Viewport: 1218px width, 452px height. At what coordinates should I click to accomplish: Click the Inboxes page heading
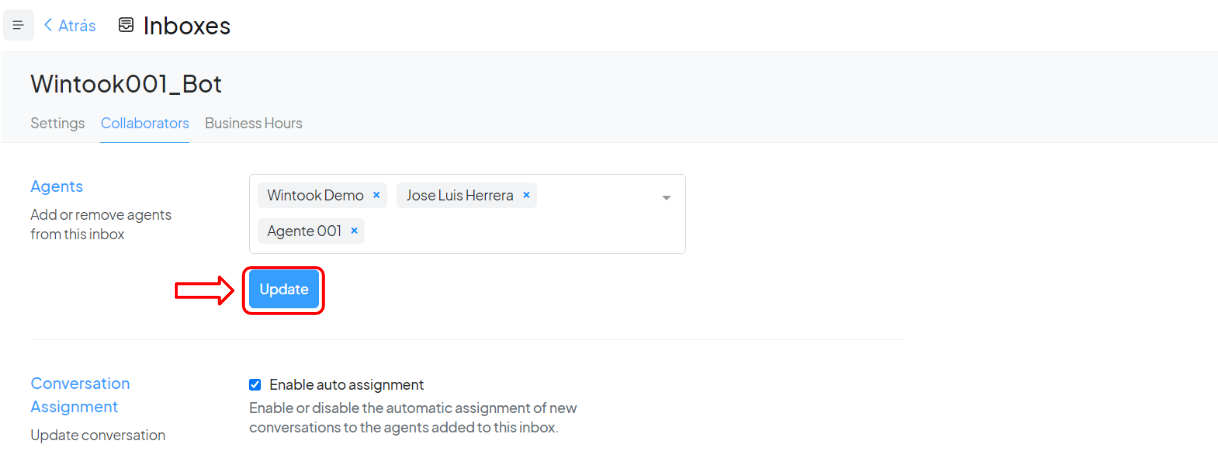coord(187,26)
